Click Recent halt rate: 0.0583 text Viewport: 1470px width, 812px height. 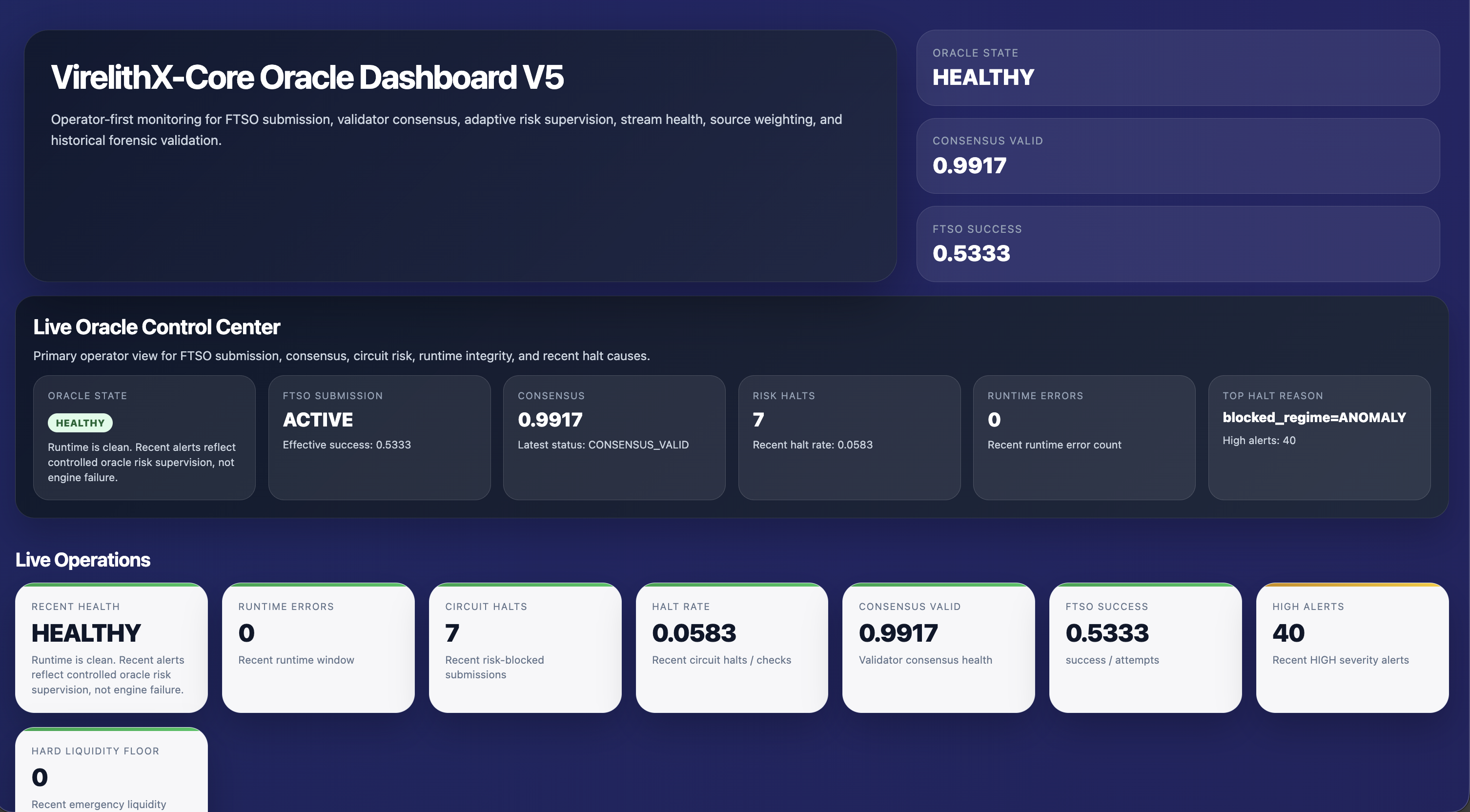813,445
